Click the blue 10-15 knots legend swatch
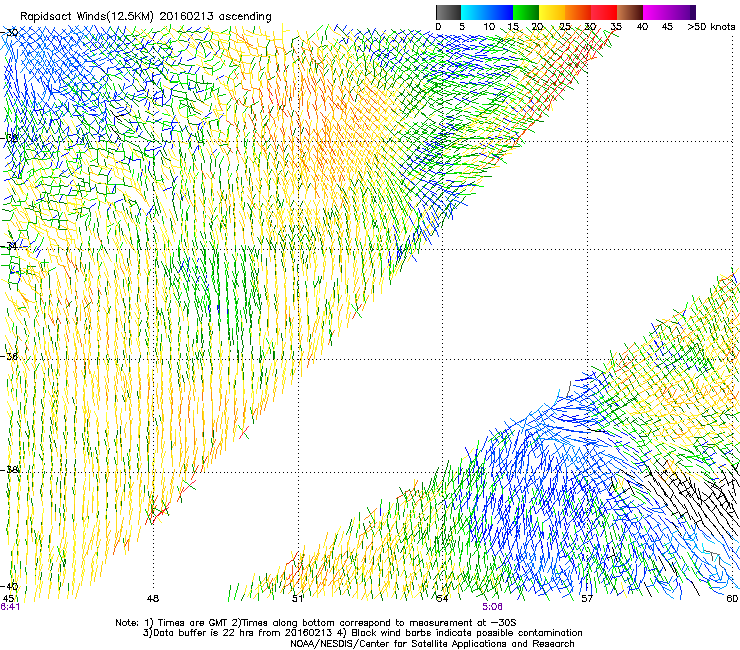 click(x=500, y=12)
